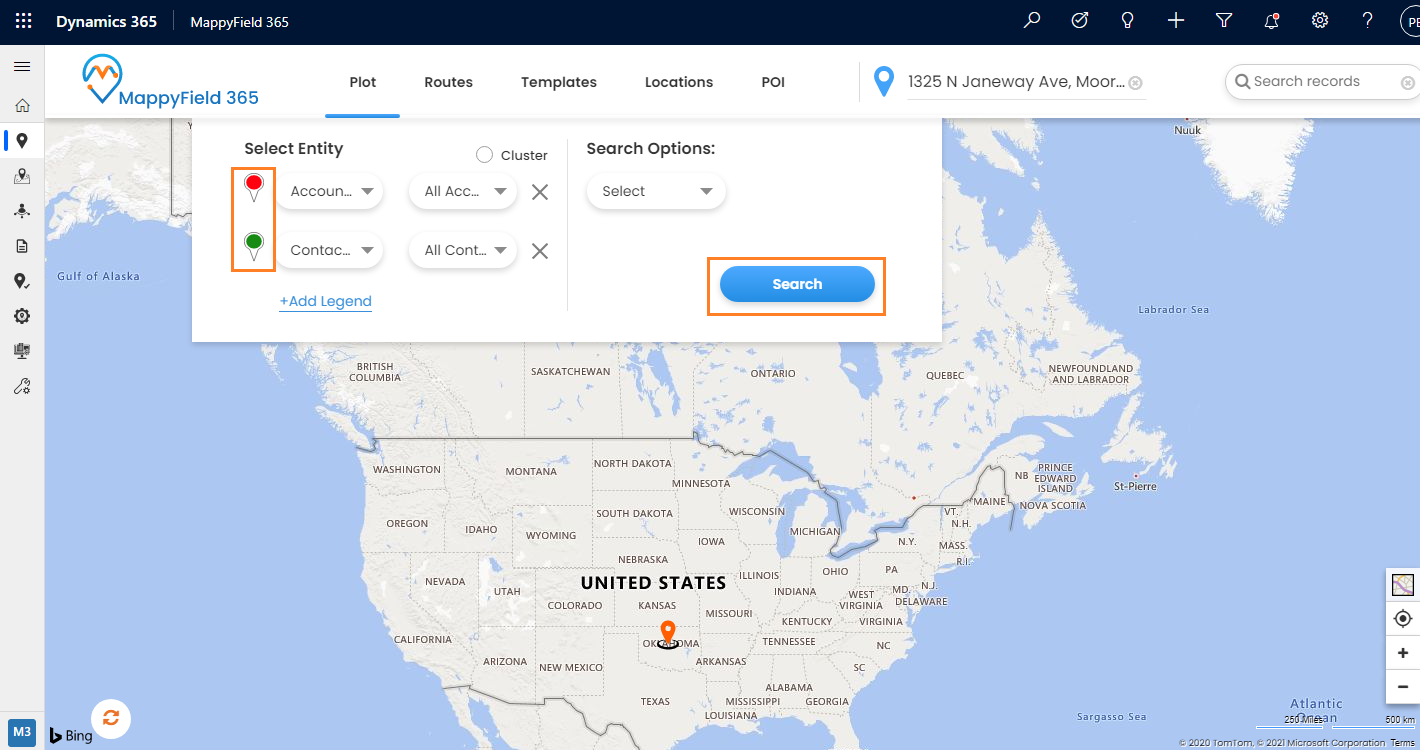Screen dimensions: 1420x750
Task: Change the green Contact pin color
Action: (254, 246)
